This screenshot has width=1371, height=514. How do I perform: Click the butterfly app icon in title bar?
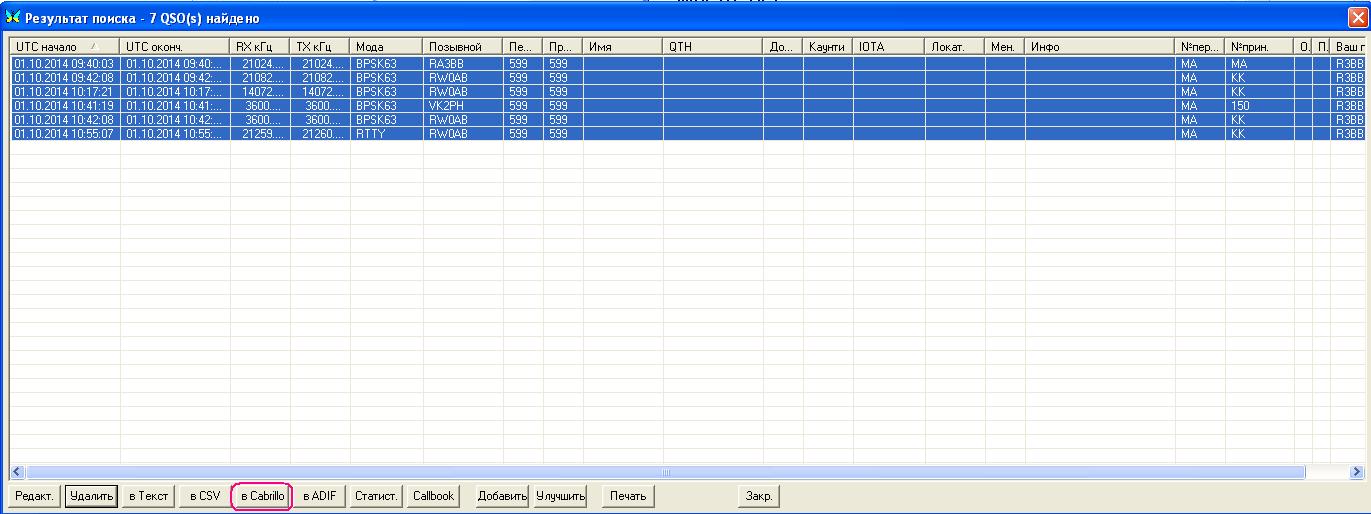pyautogui.click(x=13, y=18)
